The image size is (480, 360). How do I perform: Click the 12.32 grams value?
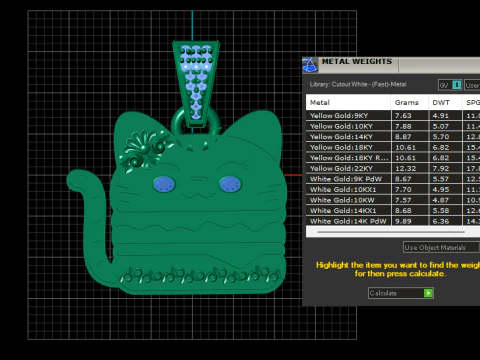[406, 168]
